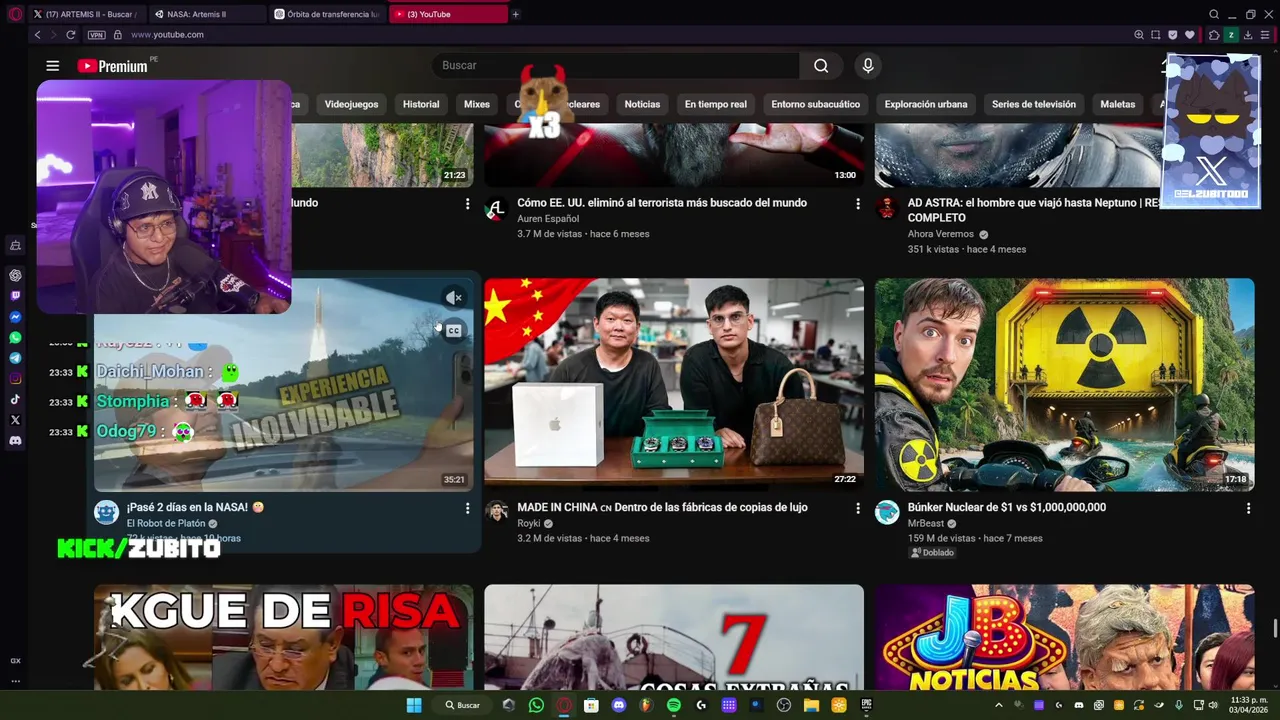Viewport: 1280px width, 720px height.
Task: Filter by Videojuegos chip
Action: [x=351, y=104]
